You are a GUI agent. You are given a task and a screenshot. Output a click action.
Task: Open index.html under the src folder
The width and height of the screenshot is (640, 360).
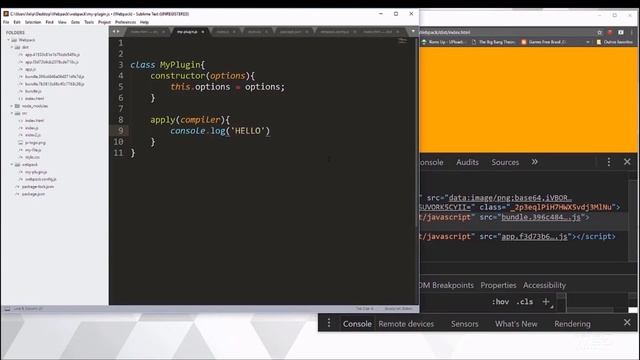pos(34,120)
